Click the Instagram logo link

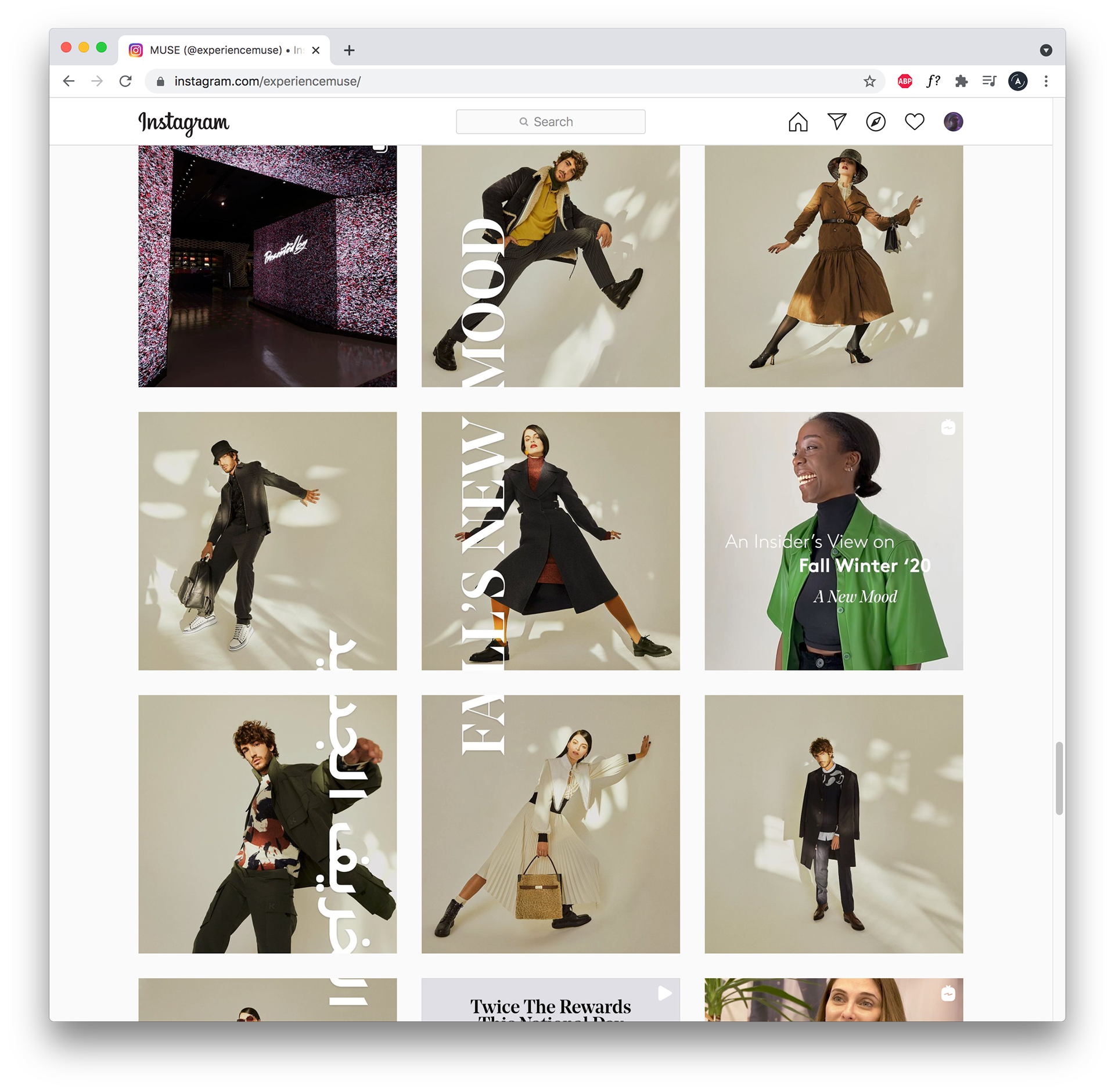(184, 122)
